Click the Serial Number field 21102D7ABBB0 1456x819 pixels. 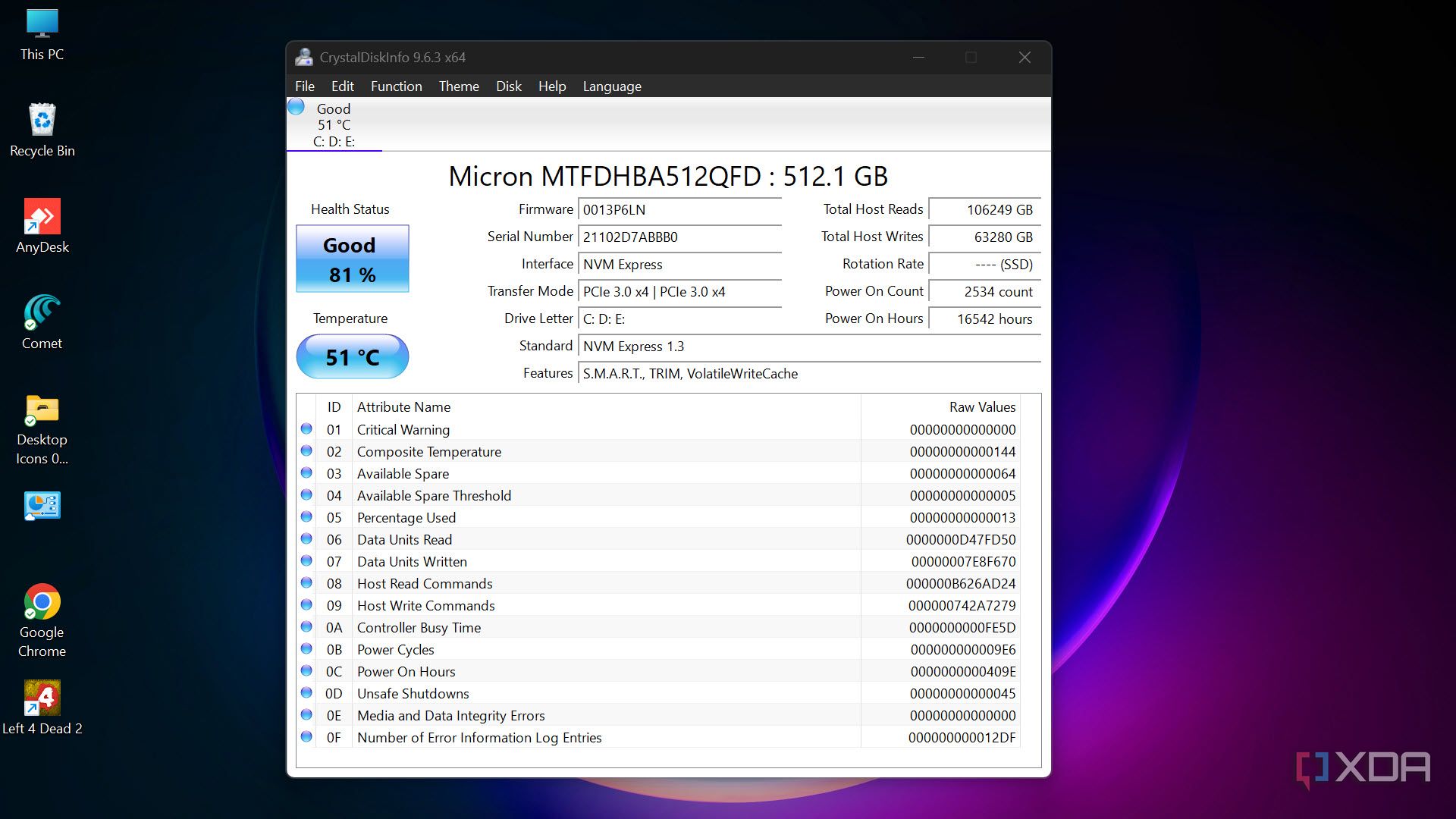click(679, 237)
